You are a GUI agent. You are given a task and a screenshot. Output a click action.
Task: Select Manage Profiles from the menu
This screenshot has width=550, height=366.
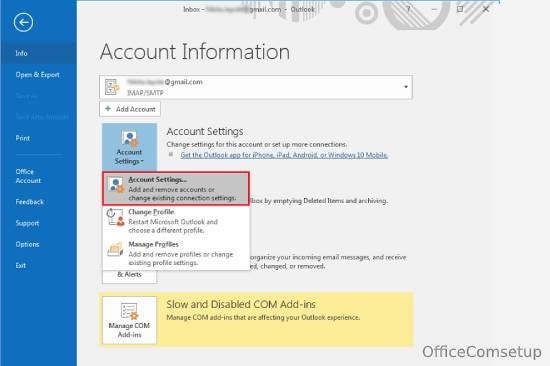pyautogui.click(x=176, y=253)
